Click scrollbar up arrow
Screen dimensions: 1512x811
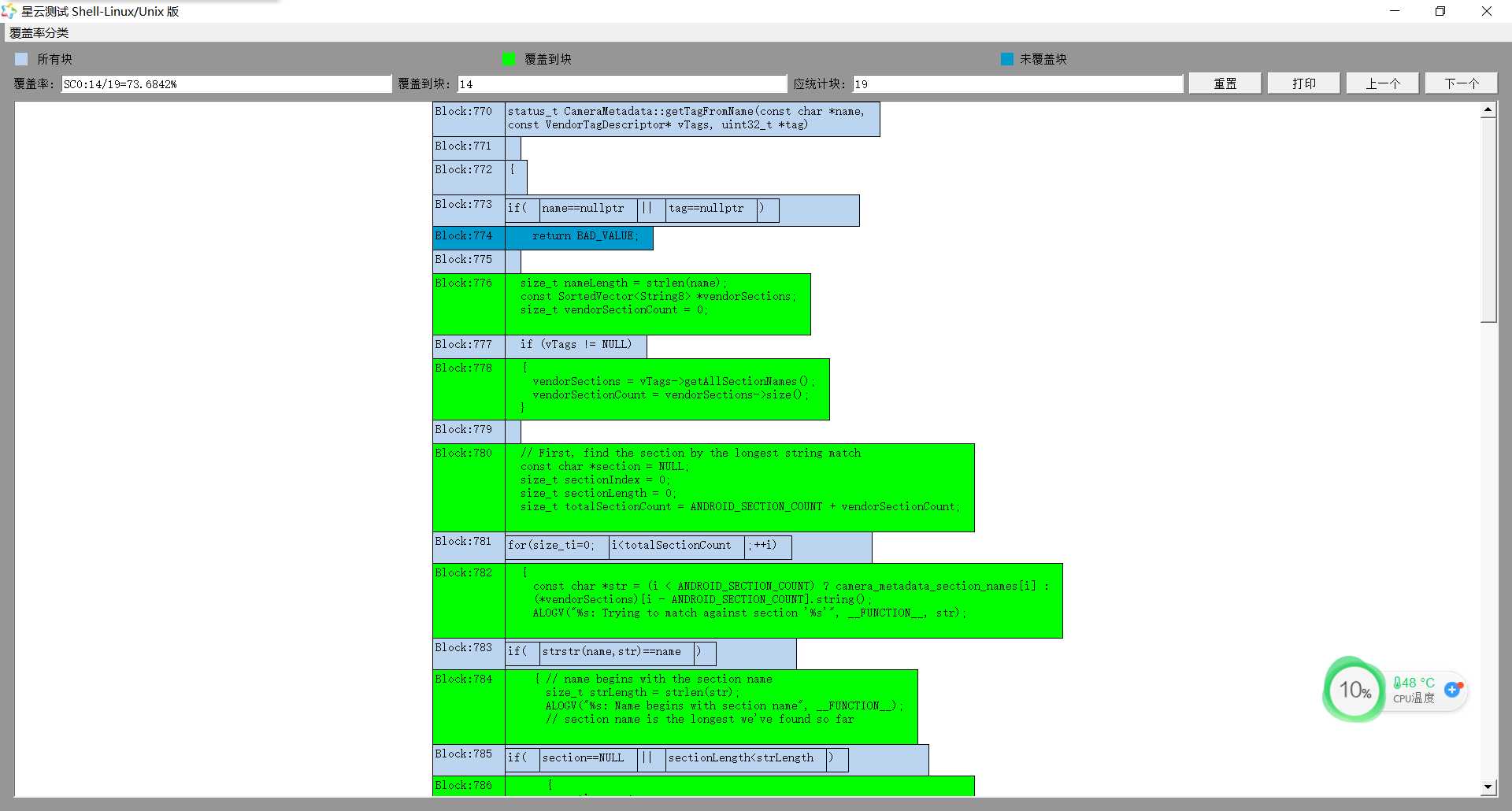click(1488, 110)
